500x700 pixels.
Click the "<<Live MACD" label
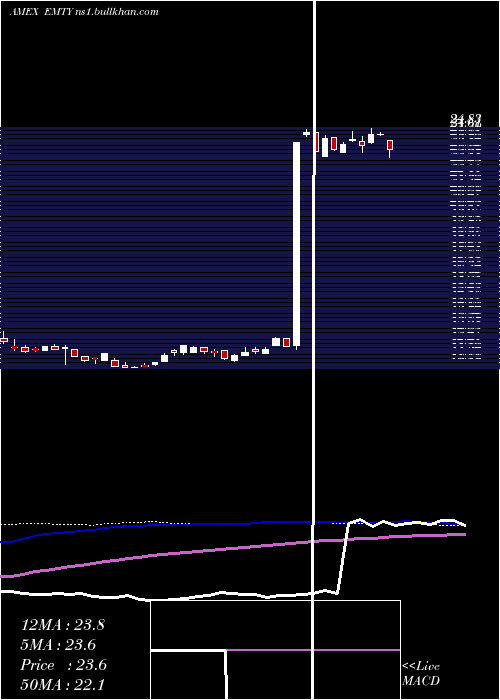click(421, 673)
